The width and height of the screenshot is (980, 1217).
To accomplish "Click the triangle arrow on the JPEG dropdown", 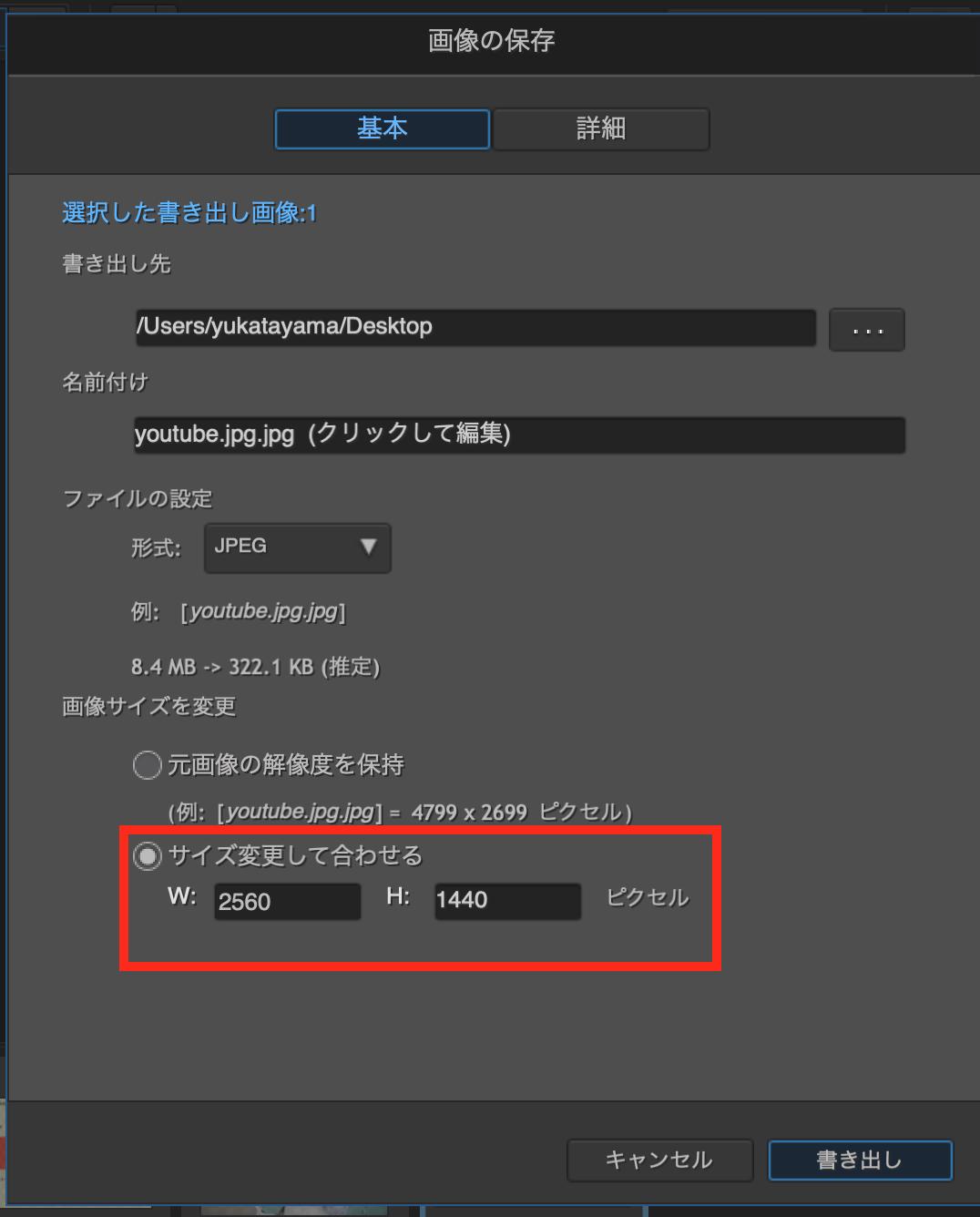I will coord(368,547).
